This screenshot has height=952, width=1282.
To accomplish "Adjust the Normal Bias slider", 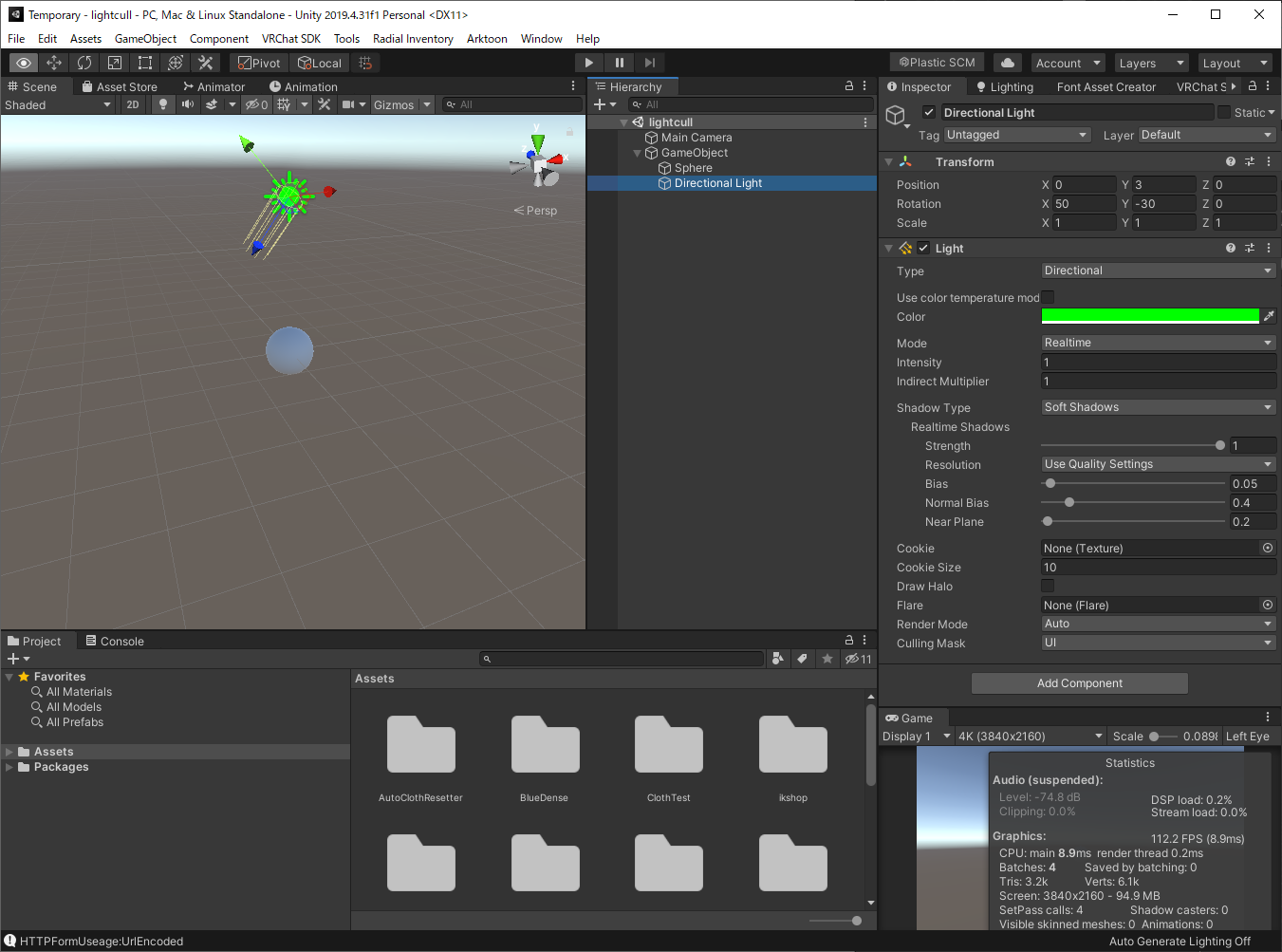I will coord(1133,502).
